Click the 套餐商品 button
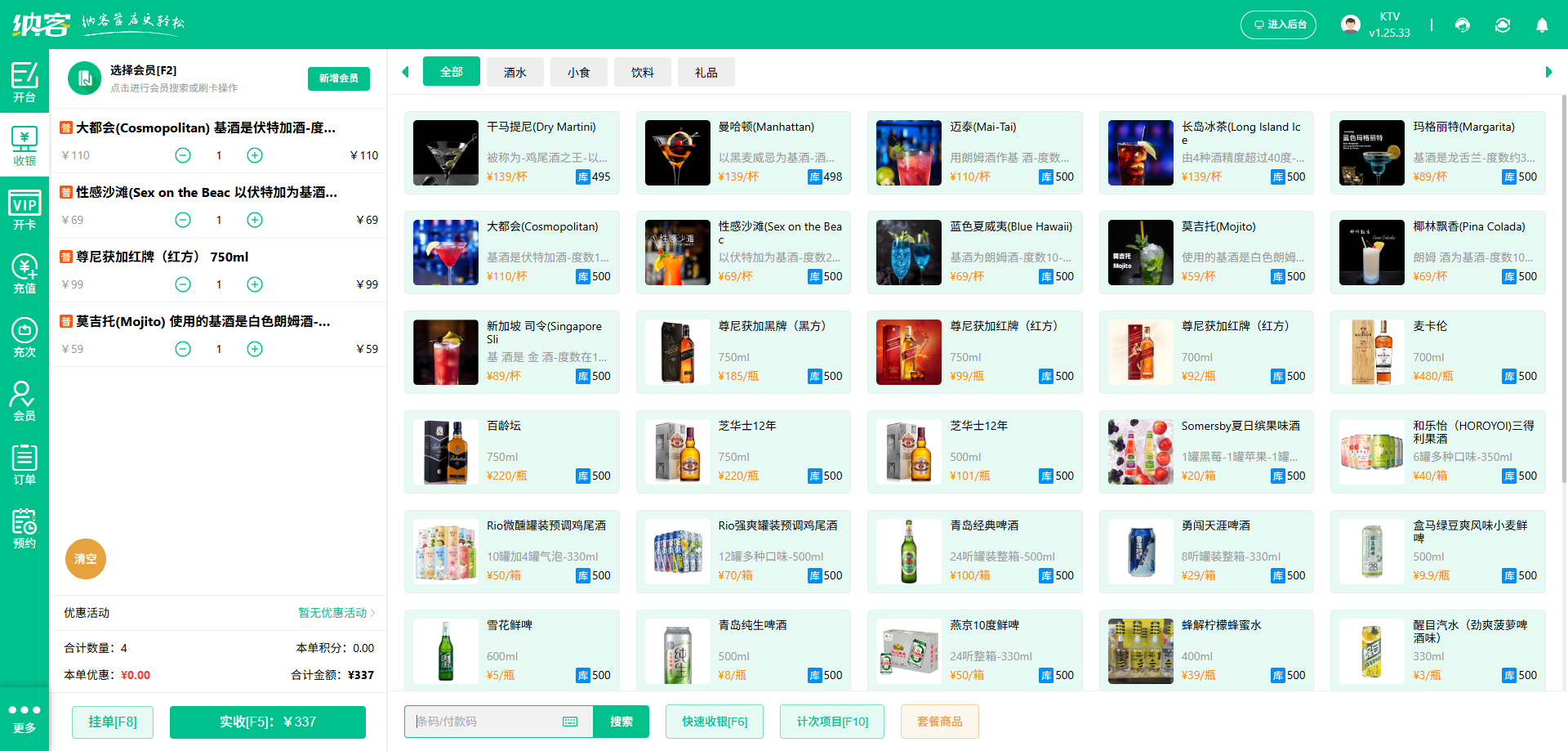Screen dimensions: 1568x751 [940, 722]
